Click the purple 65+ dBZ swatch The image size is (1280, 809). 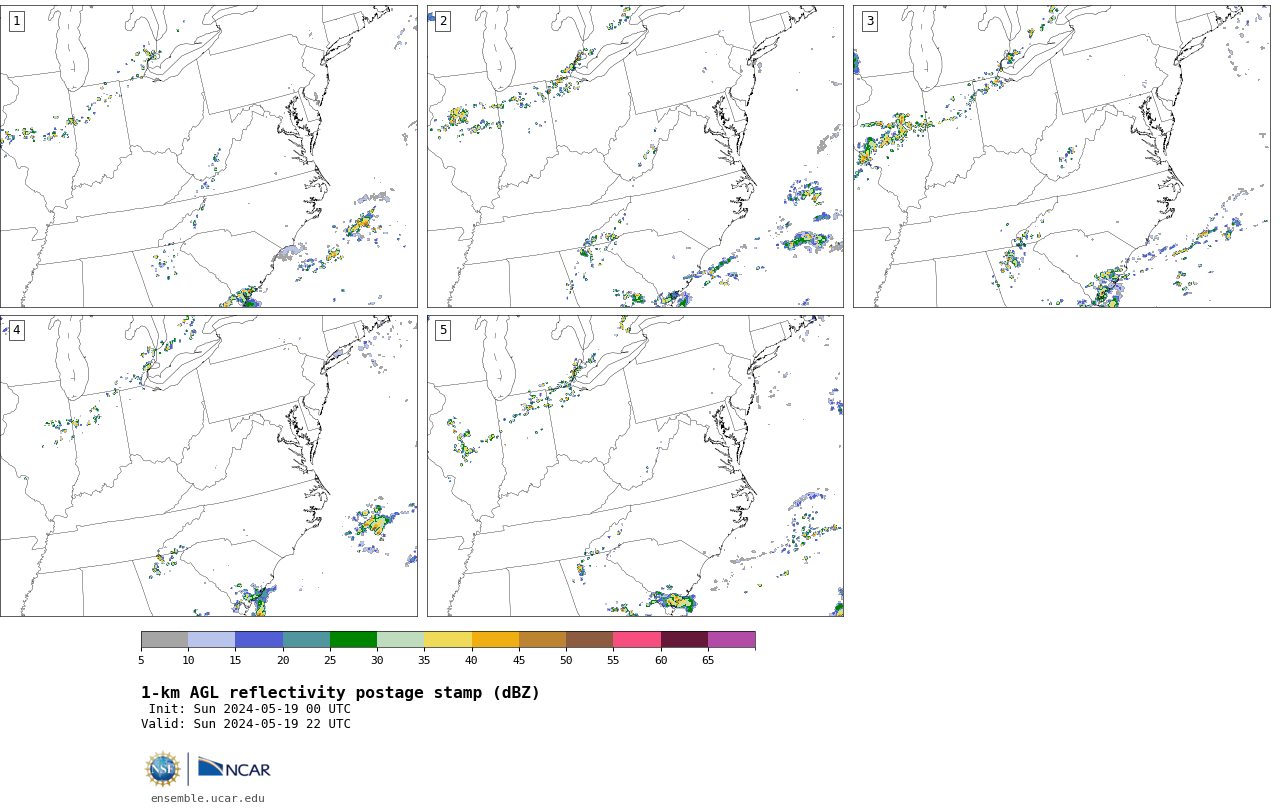pos(731,640)
